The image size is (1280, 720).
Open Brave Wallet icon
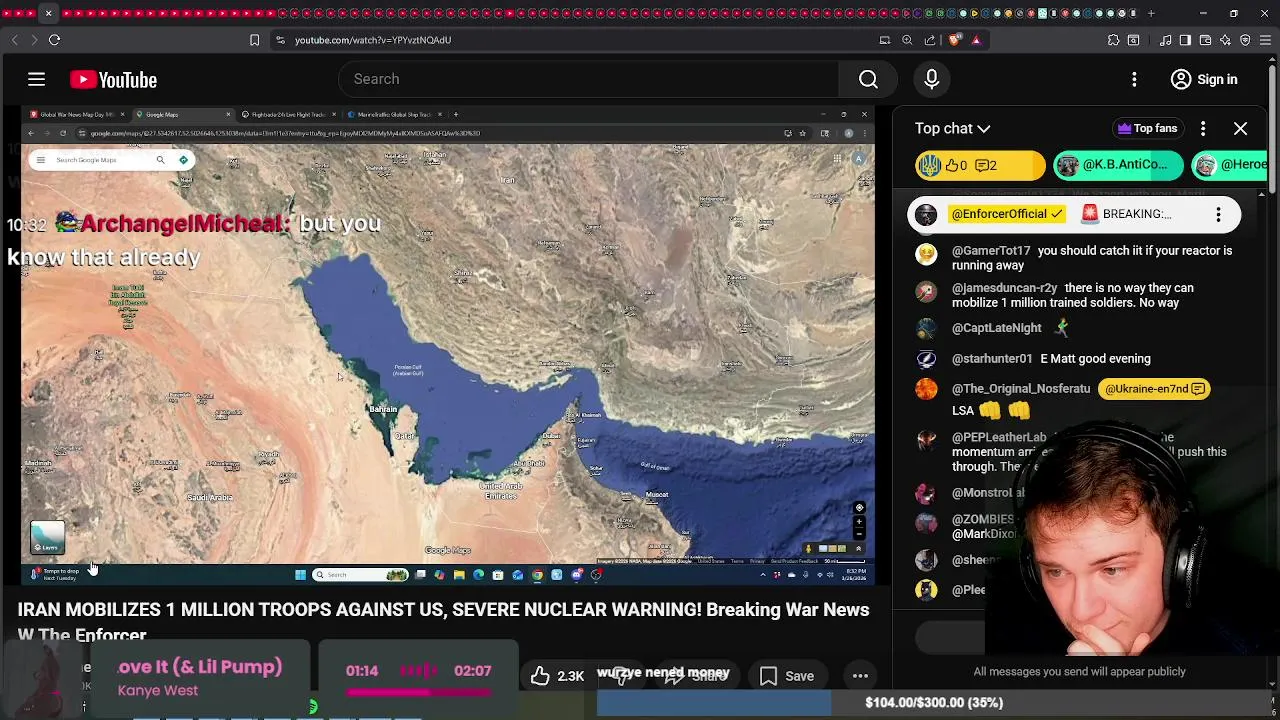point(1205,40)
